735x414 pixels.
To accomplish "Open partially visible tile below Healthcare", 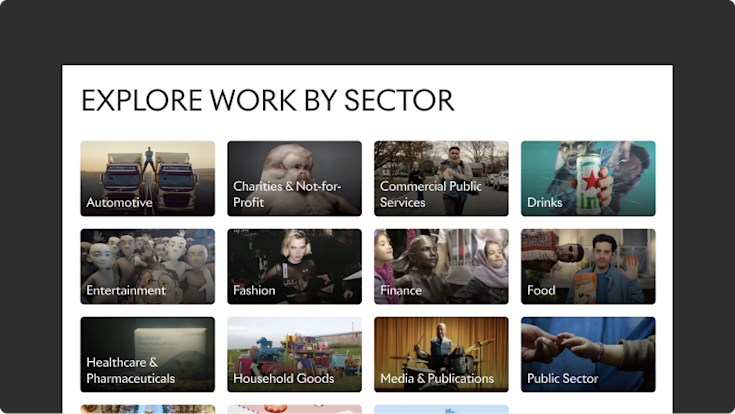I will [148, 409].
